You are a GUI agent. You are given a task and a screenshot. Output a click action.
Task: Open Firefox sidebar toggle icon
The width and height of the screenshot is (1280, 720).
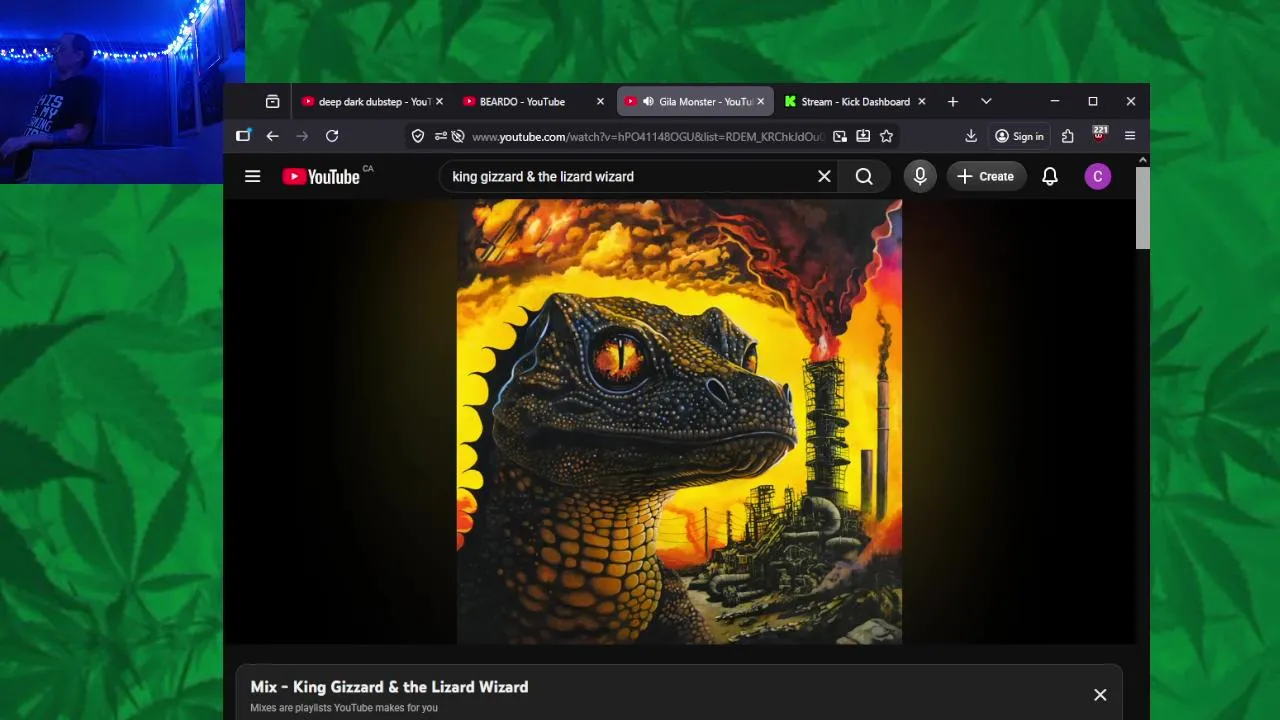[243, 136]
